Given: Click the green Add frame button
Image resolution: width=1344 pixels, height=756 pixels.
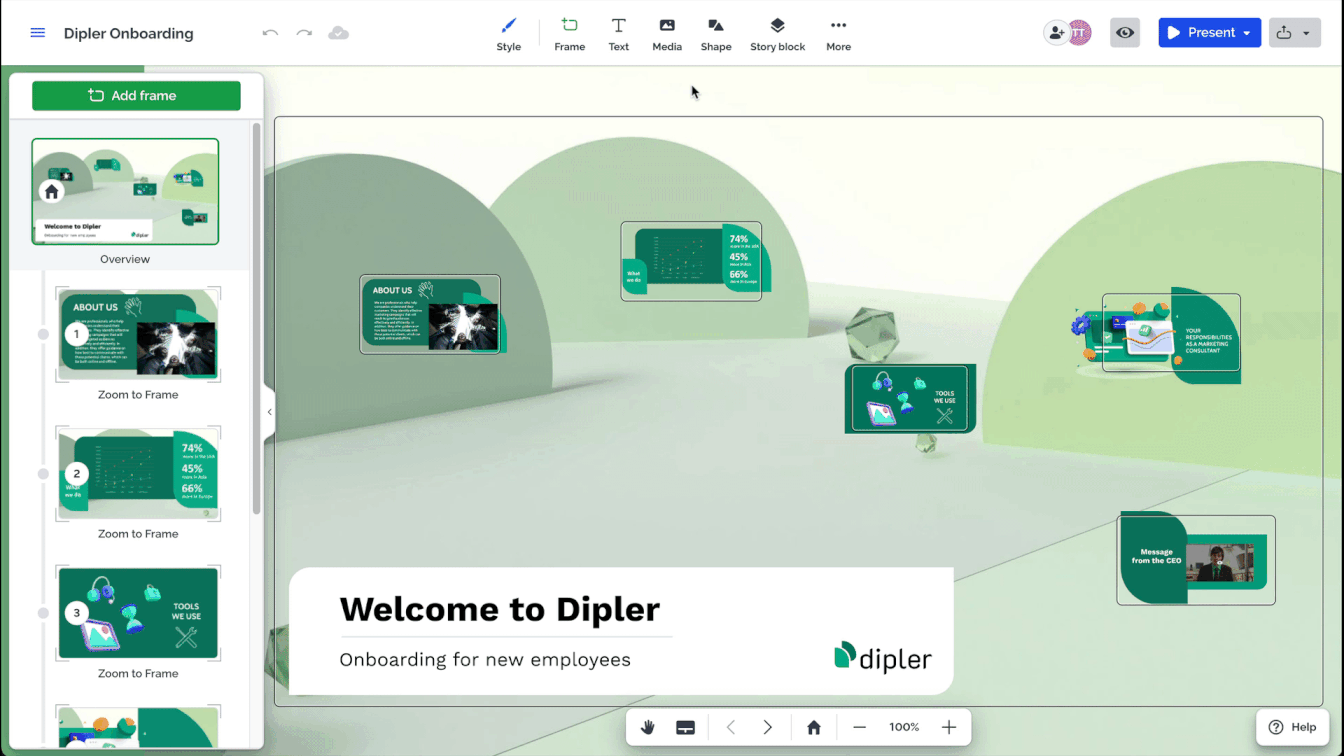Looking at the screenshot, I should click(136, 96).
